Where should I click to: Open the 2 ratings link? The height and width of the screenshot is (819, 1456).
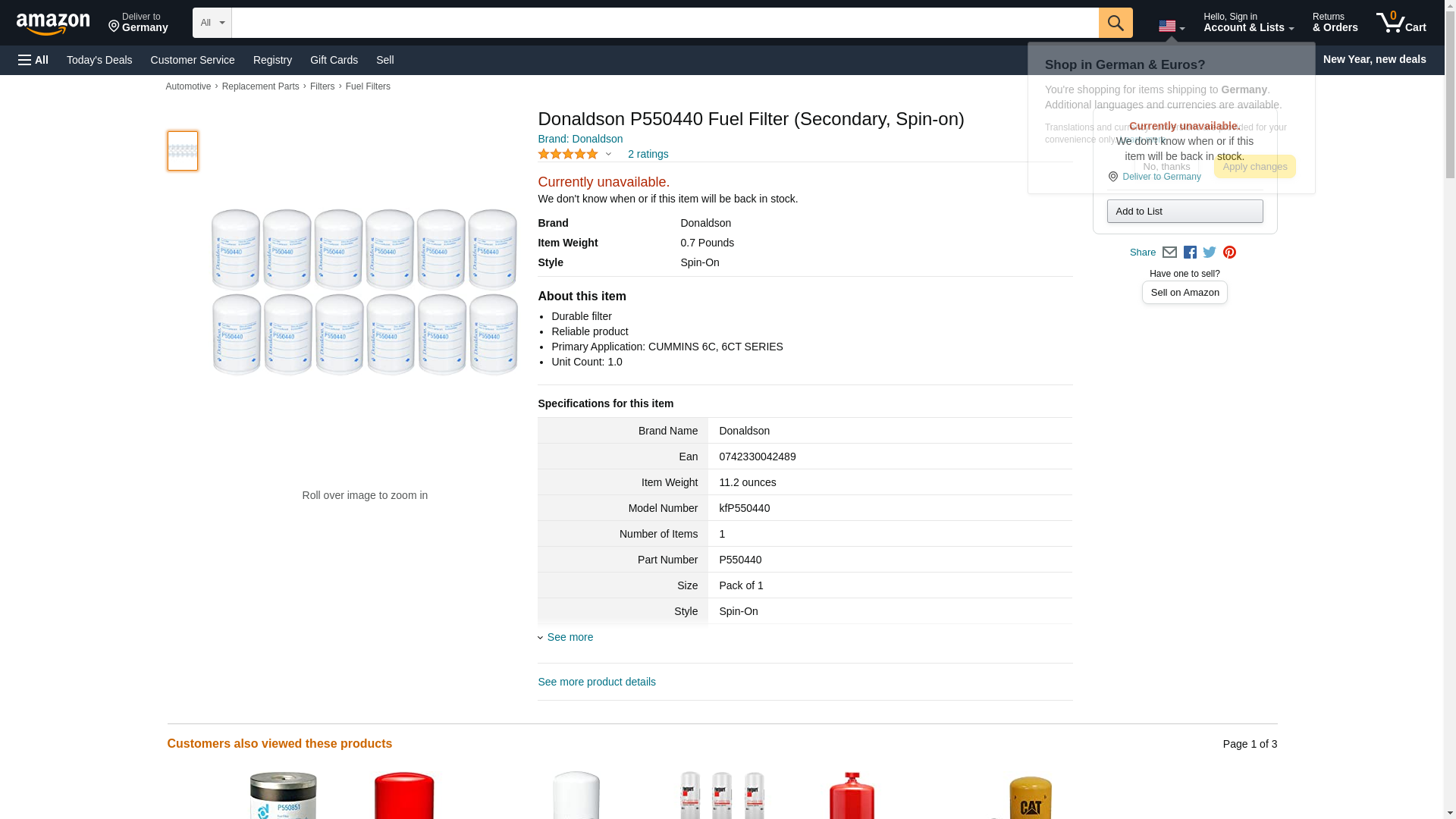click(x=648, y=154)
